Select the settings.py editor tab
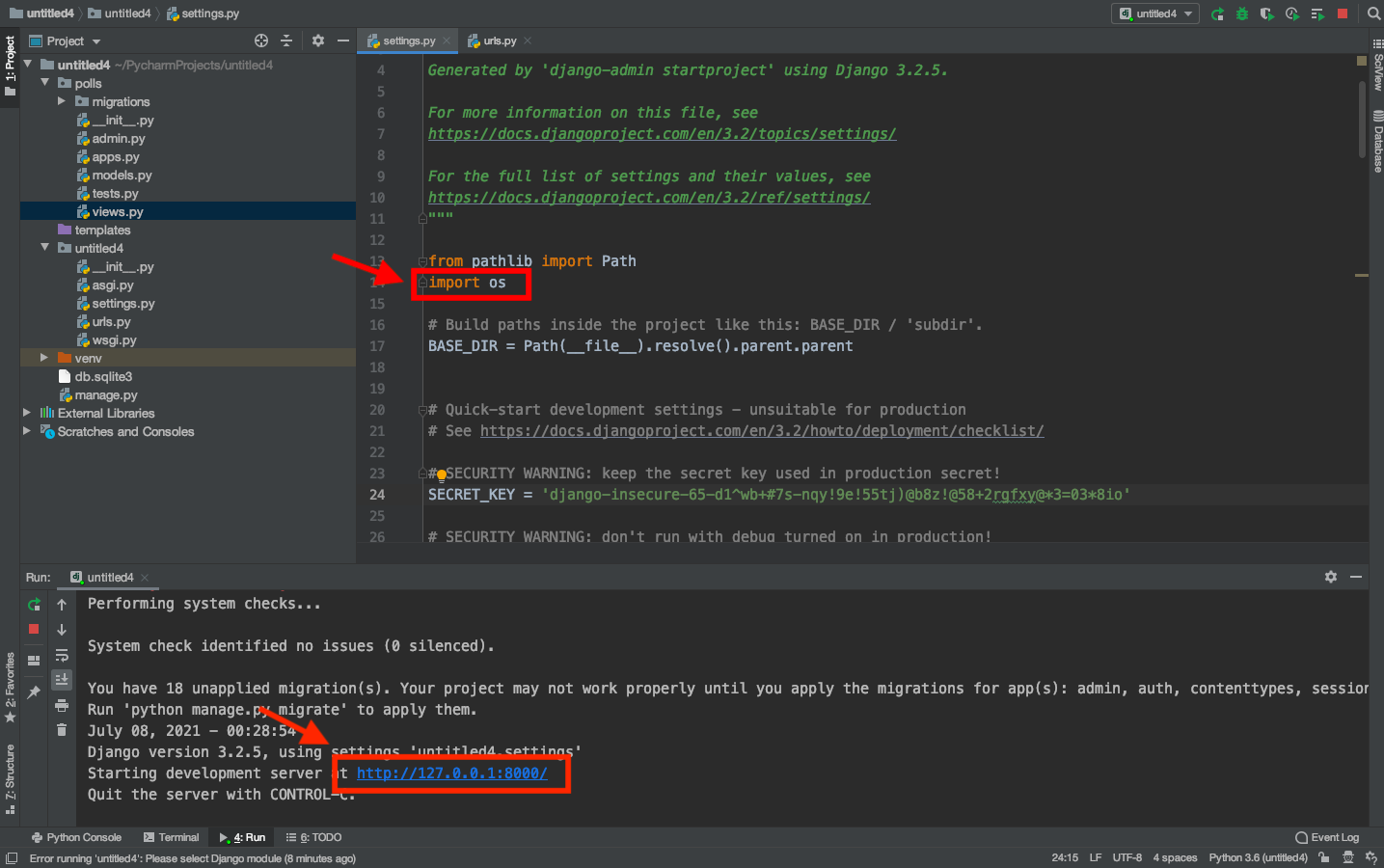The image size is (1384, 868). 407,41
